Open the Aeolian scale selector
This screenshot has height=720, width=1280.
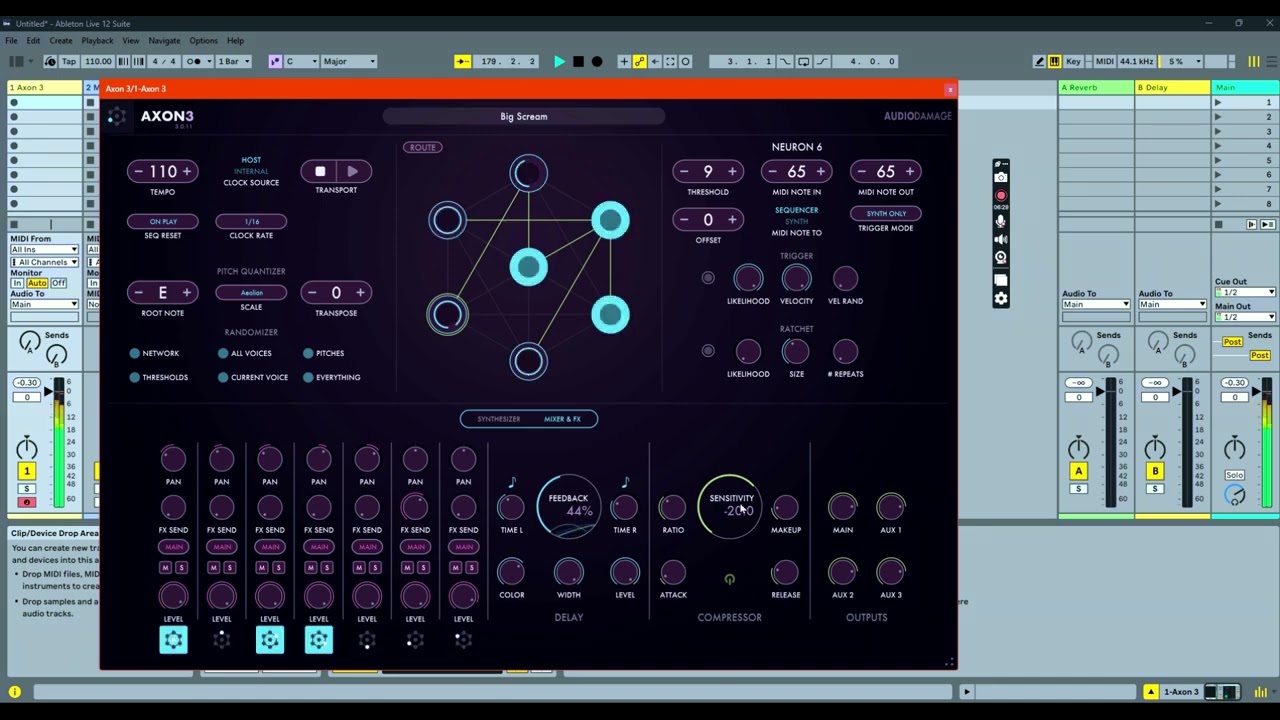click(x=251, y=293)
